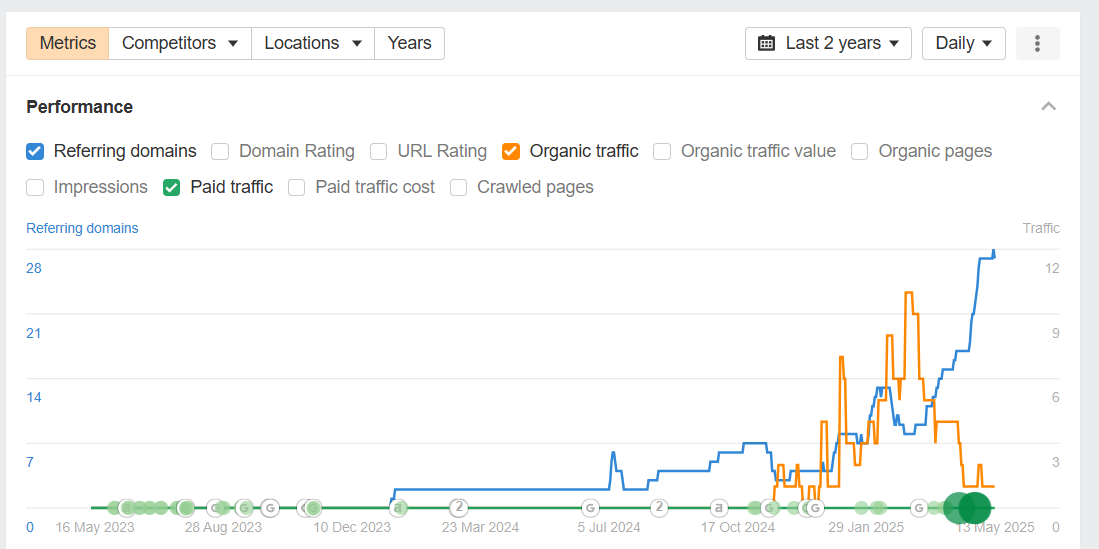1099x549 pixels.
Task: Uncheck the Referring domains checkbox
Action: (34, 151)
